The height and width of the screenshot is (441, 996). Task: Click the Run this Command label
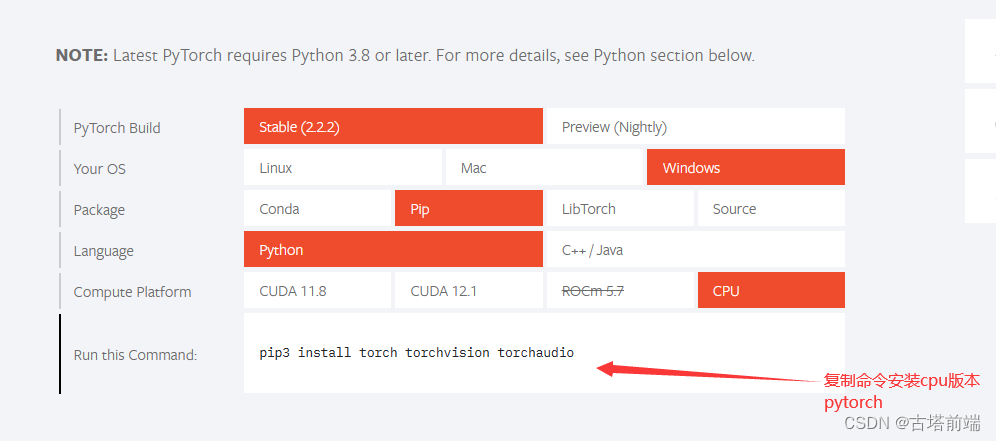pos(135,355)
